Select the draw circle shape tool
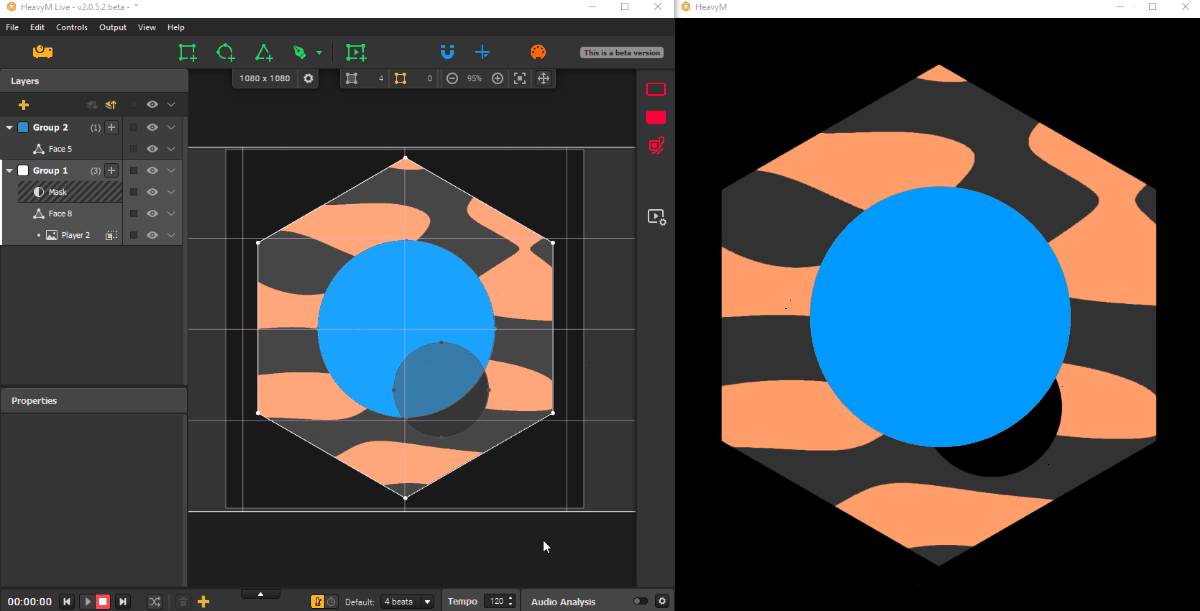Image resolution: width=1200 pixels, height=611 pixels. pos(226,53)
